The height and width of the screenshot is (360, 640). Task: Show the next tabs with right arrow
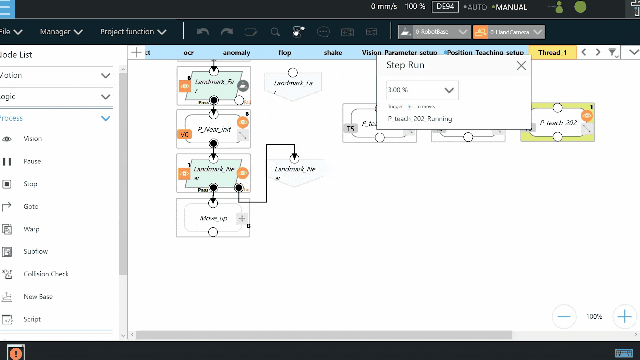click(x=598, y=52)
